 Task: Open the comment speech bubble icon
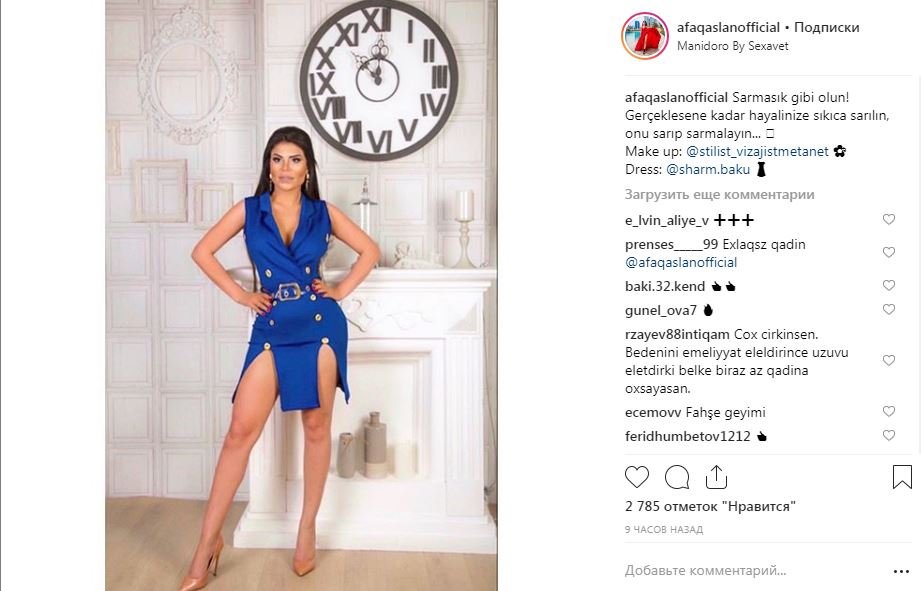click(x=677, y=477)
